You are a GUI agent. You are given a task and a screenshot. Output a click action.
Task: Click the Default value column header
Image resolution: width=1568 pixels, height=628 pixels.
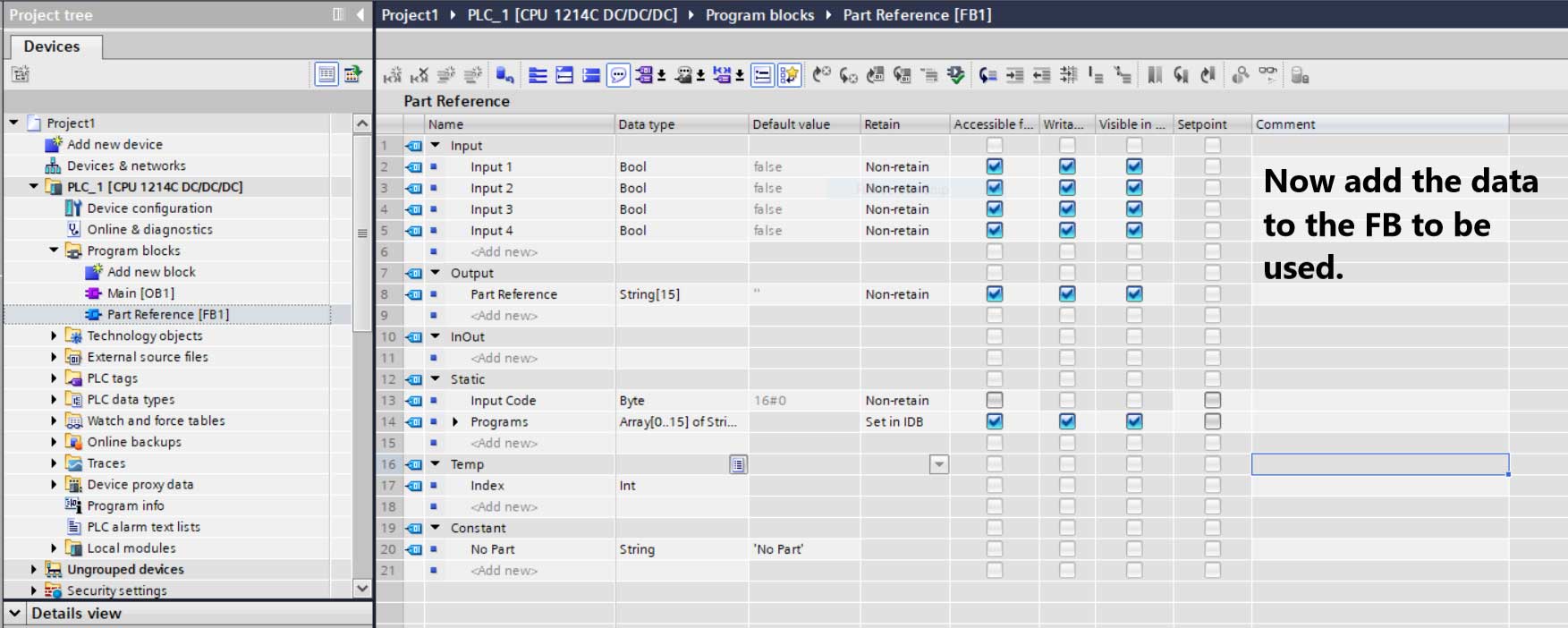pos(804,124)
